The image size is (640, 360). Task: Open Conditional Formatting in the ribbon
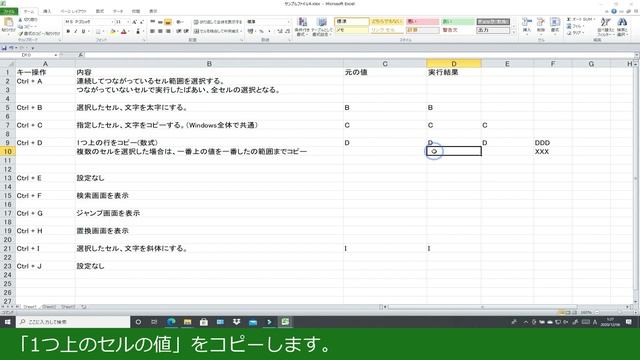tap(302, 27)
